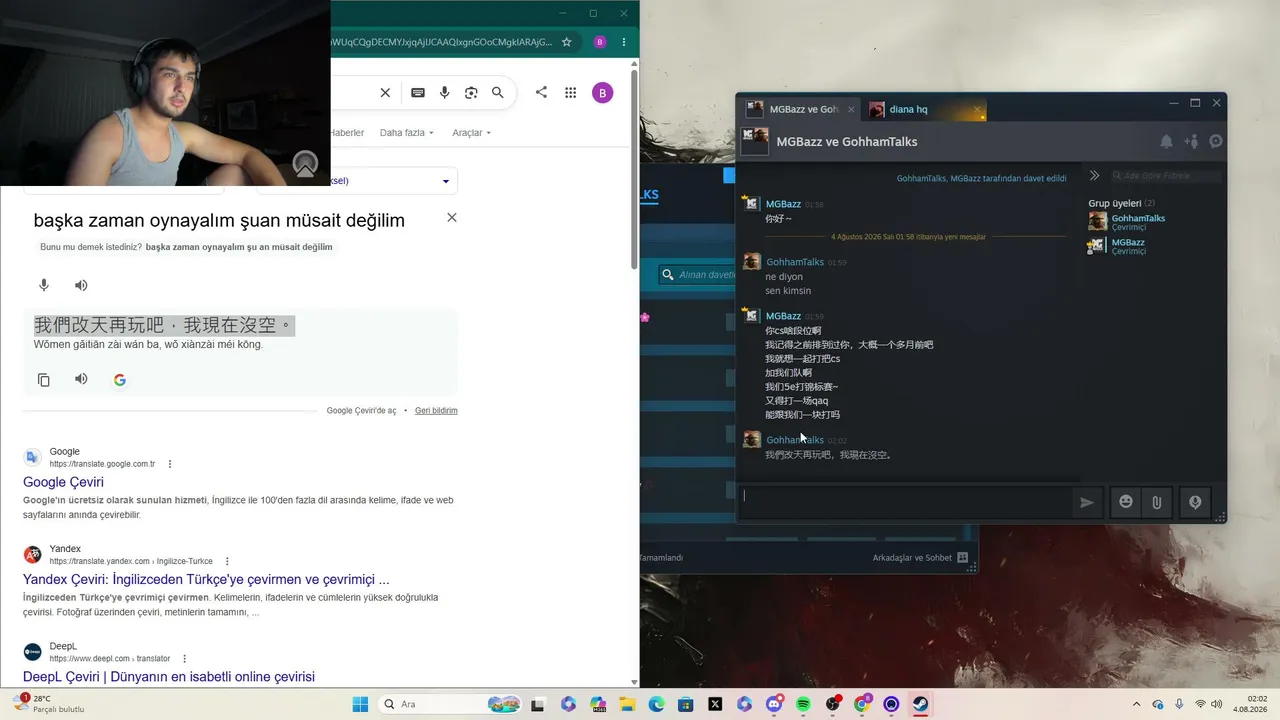Copy the Chinese translation
Screen dimensions: 1280x720
(44, 380)
